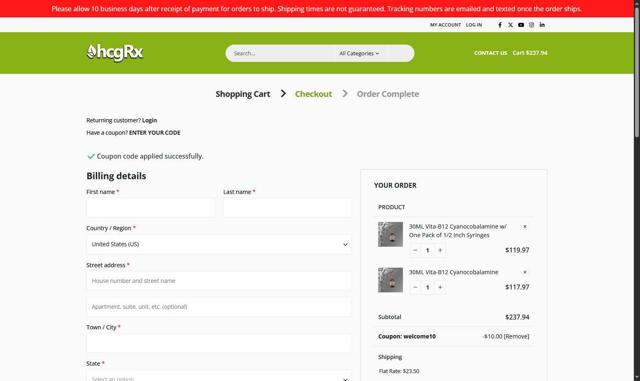640x381 pixels.
Task: Click the Last name field
Action: click(287, 208)
